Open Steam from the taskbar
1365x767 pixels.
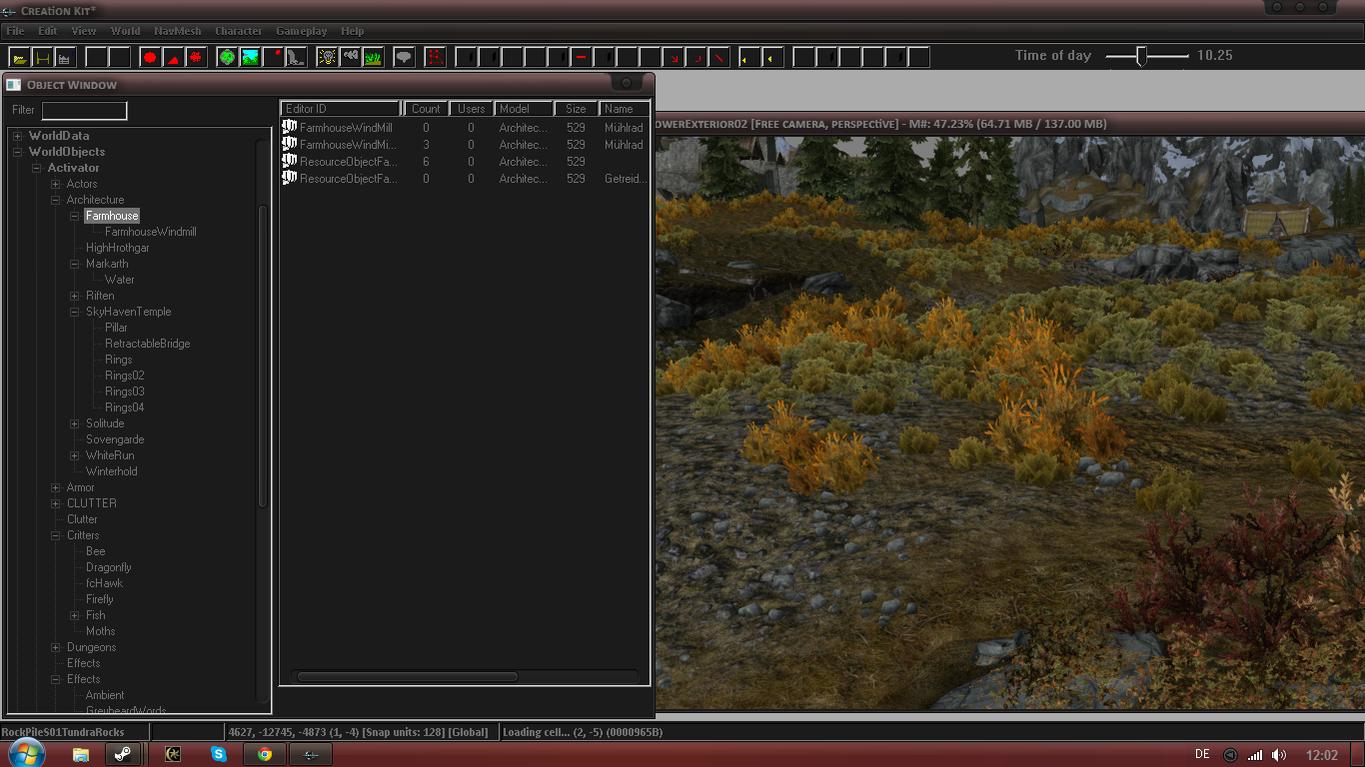point(123,755)
